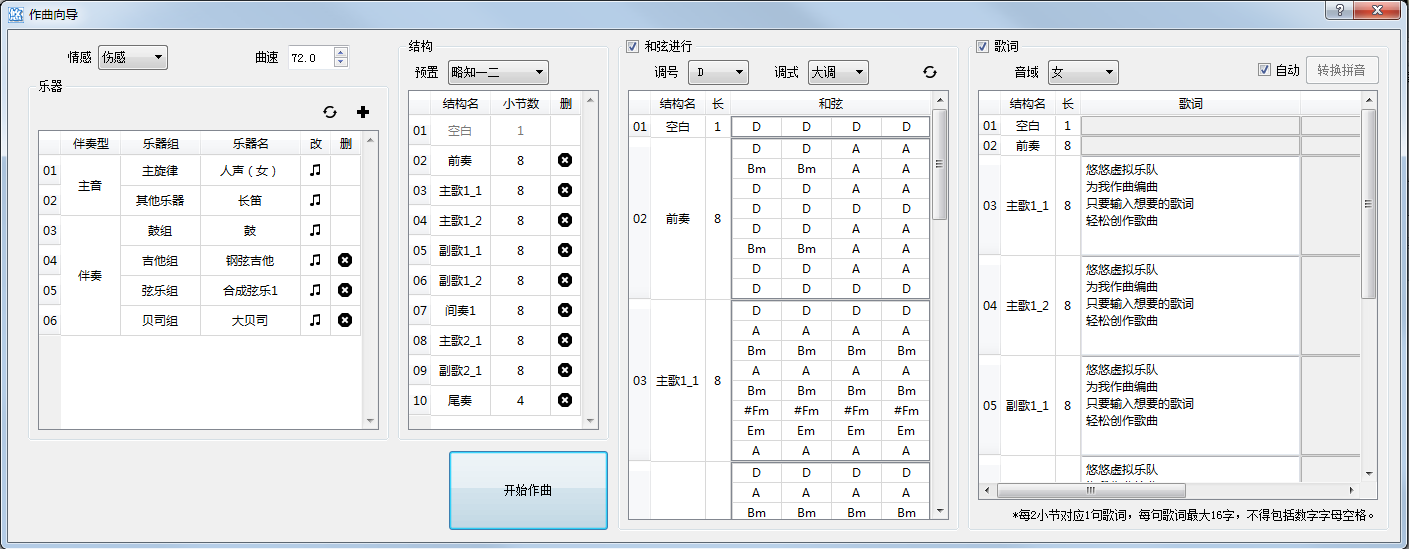This screenshot has height=549, width=1409.
Task: Click the 开始作曲 button
Action: click(x=528, y=490)
